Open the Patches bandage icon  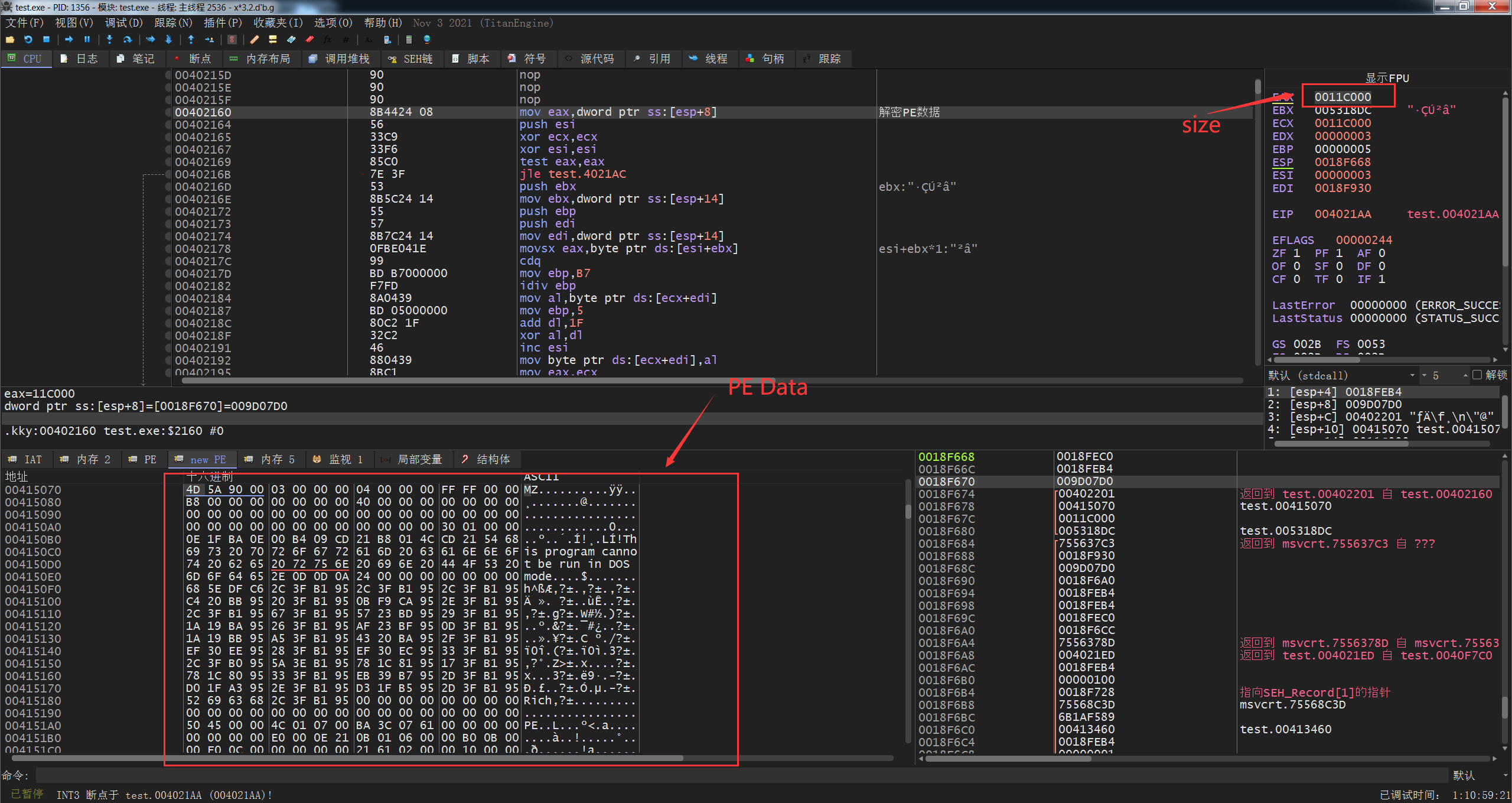click(255, 40)
